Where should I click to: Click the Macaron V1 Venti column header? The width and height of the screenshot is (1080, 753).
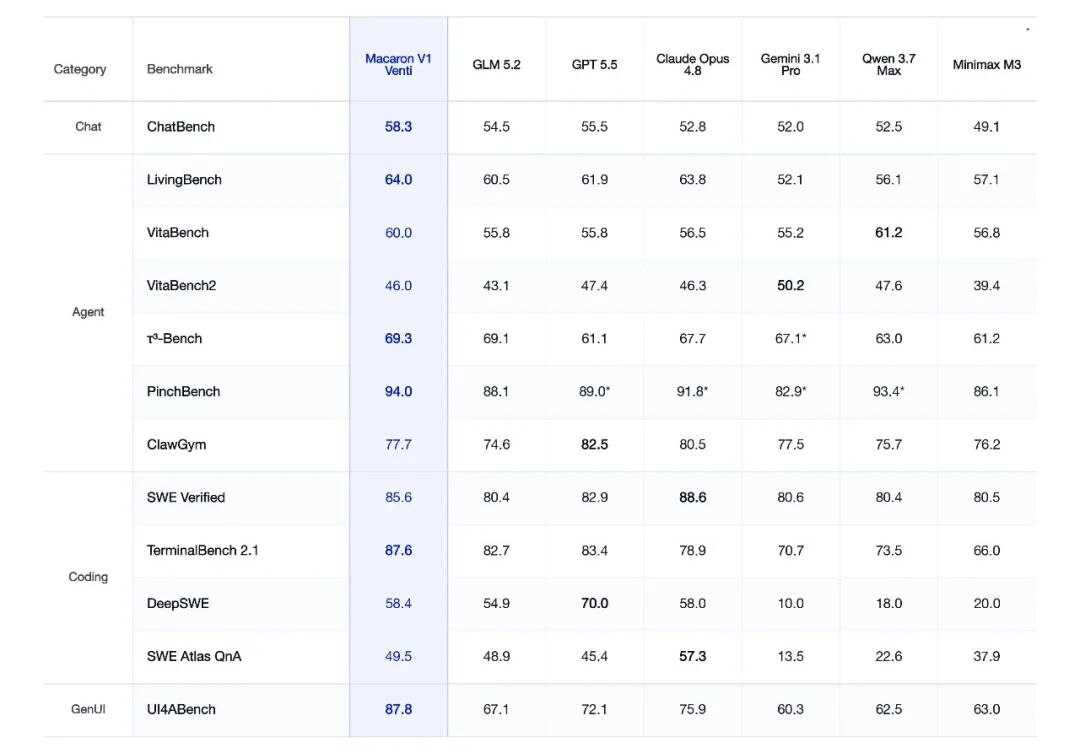click(398, 65)
